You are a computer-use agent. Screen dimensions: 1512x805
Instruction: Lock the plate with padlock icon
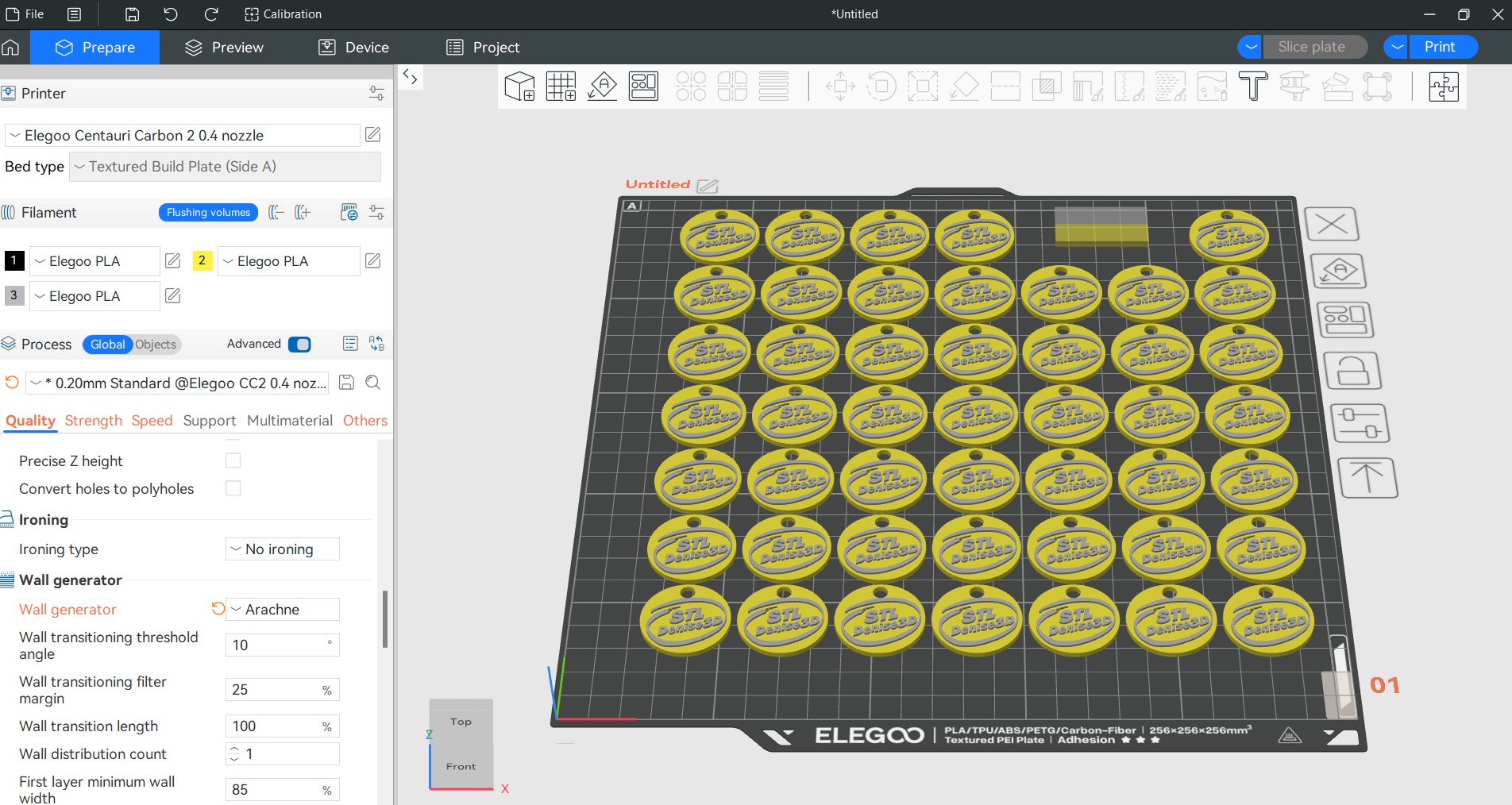pos(1352,371)
